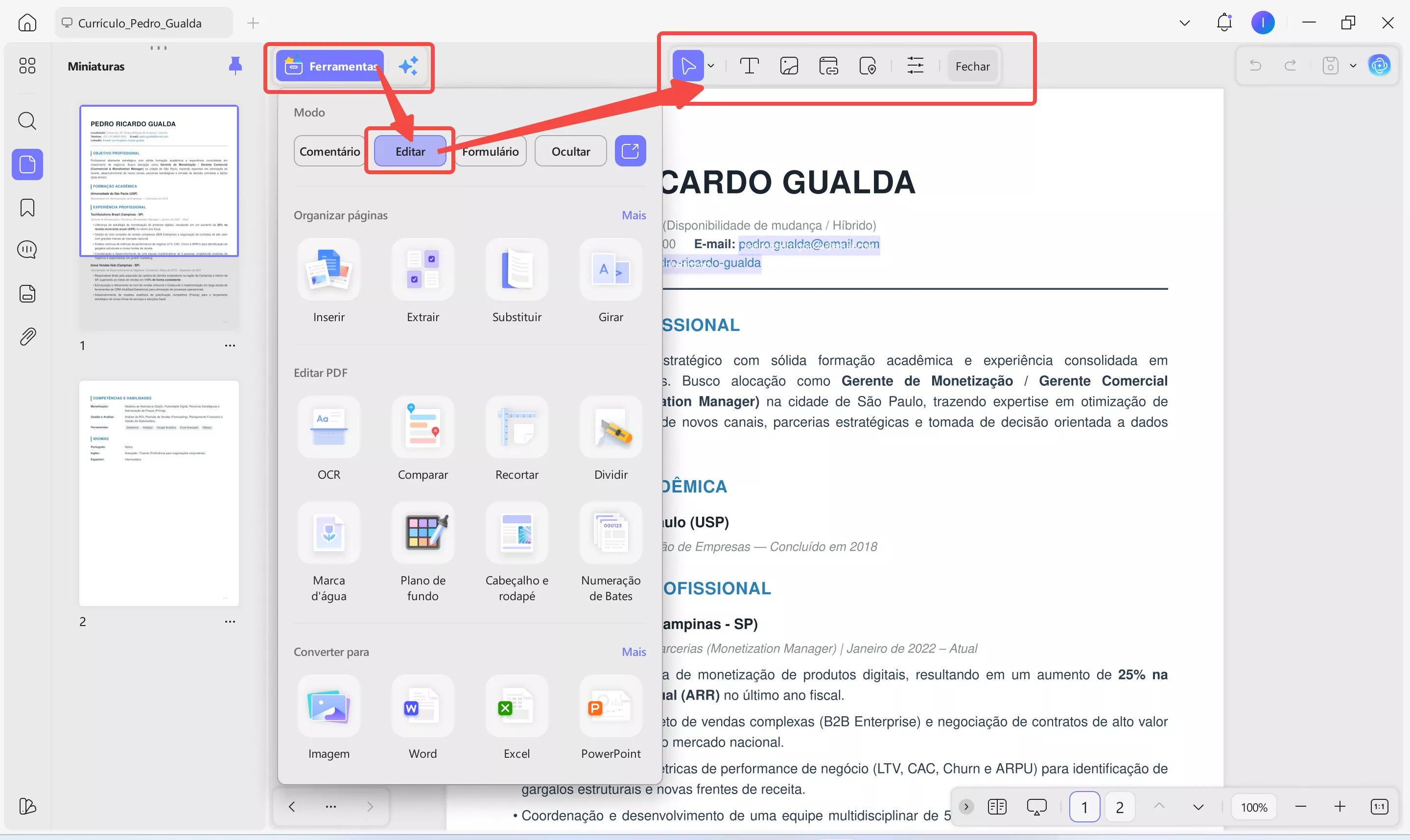Open Marca d'água tool
The width and height of the screenshot is (1410, 840).
[x=329, y=553]
